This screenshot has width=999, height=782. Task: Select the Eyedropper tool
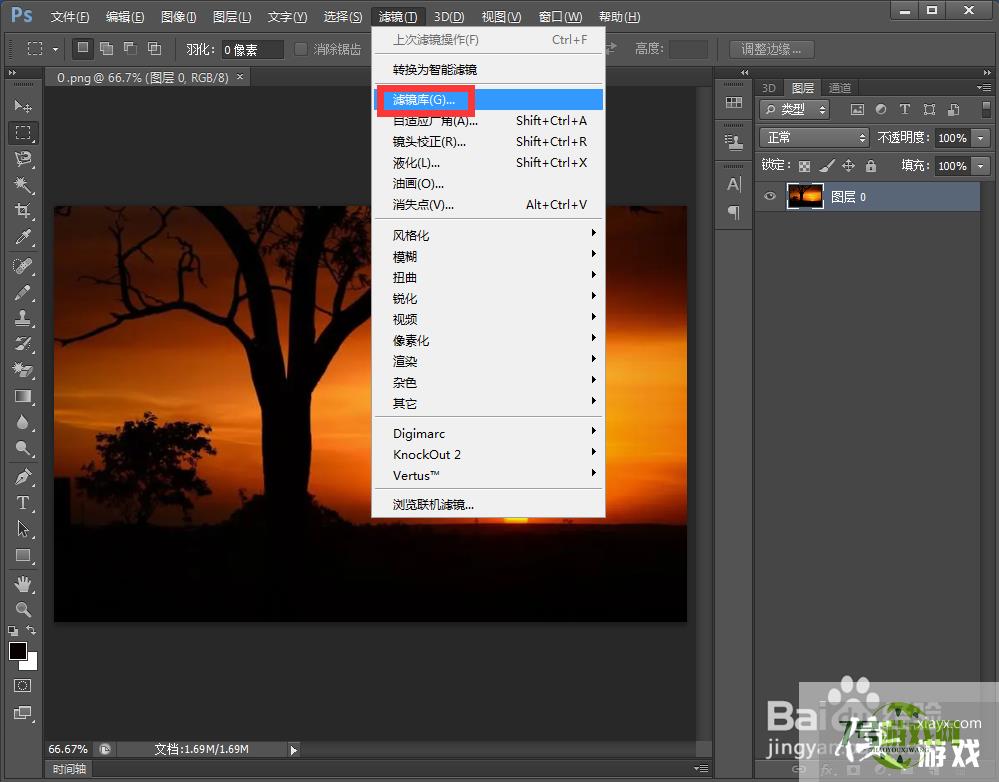(23, 237)
